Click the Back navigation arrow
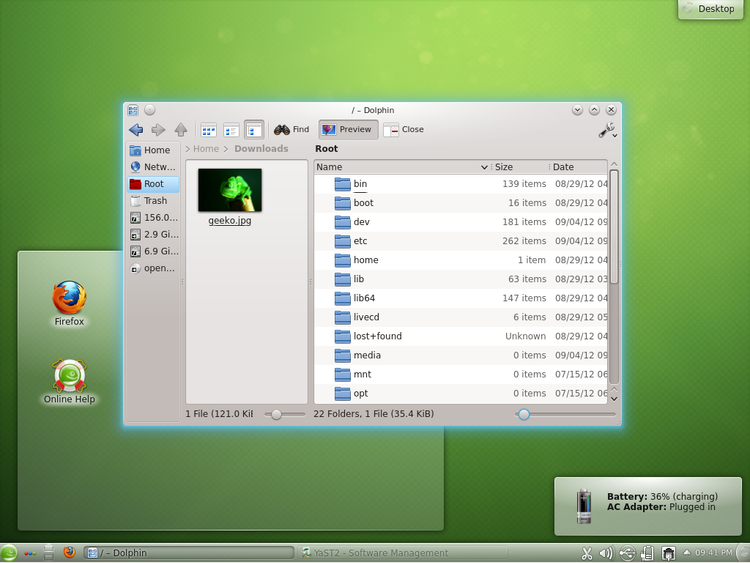This screenshot has height=563, width=750. tap(136, 129)
